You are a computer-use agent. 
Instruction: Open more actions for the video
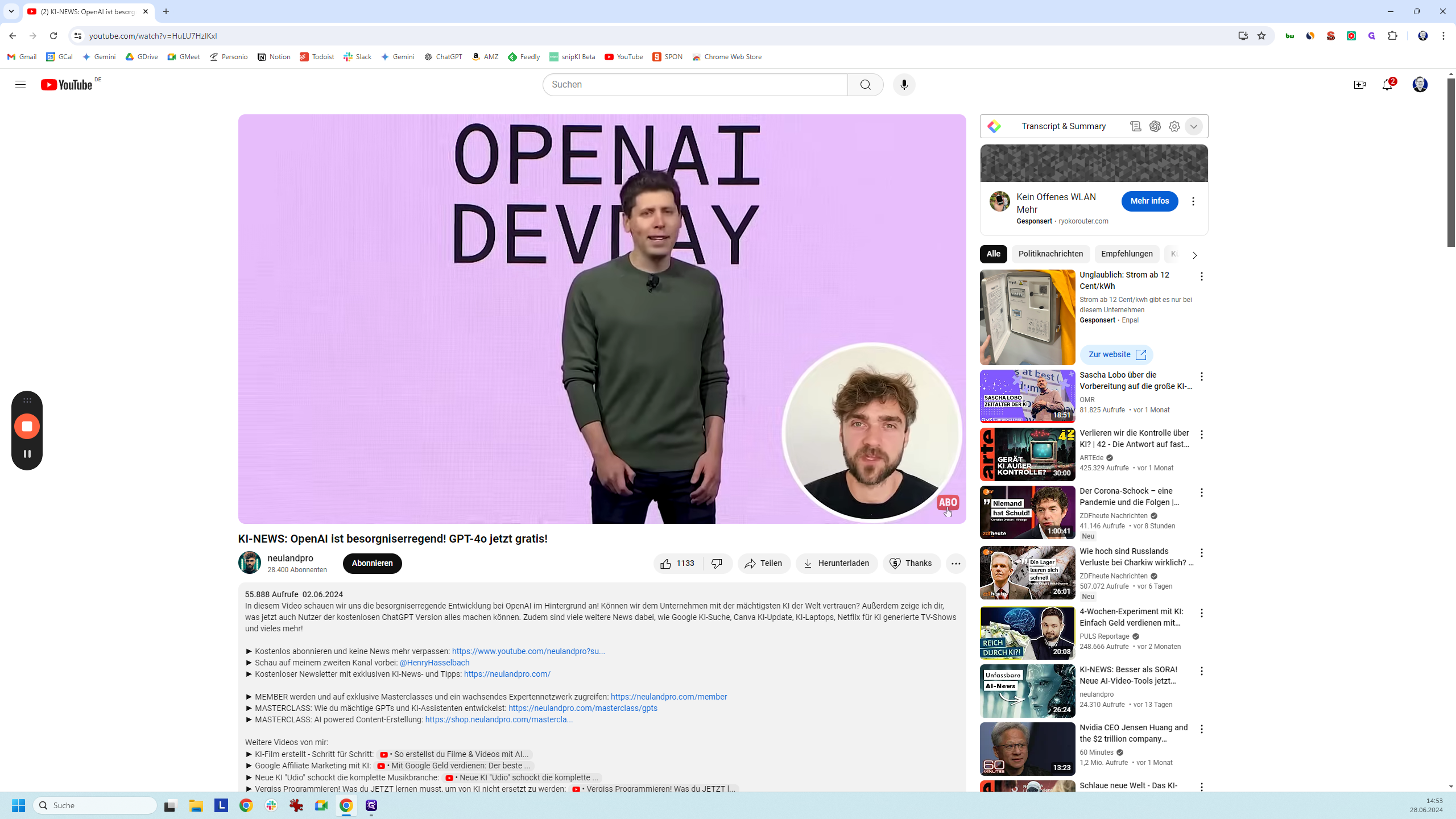tap(955, 563)
